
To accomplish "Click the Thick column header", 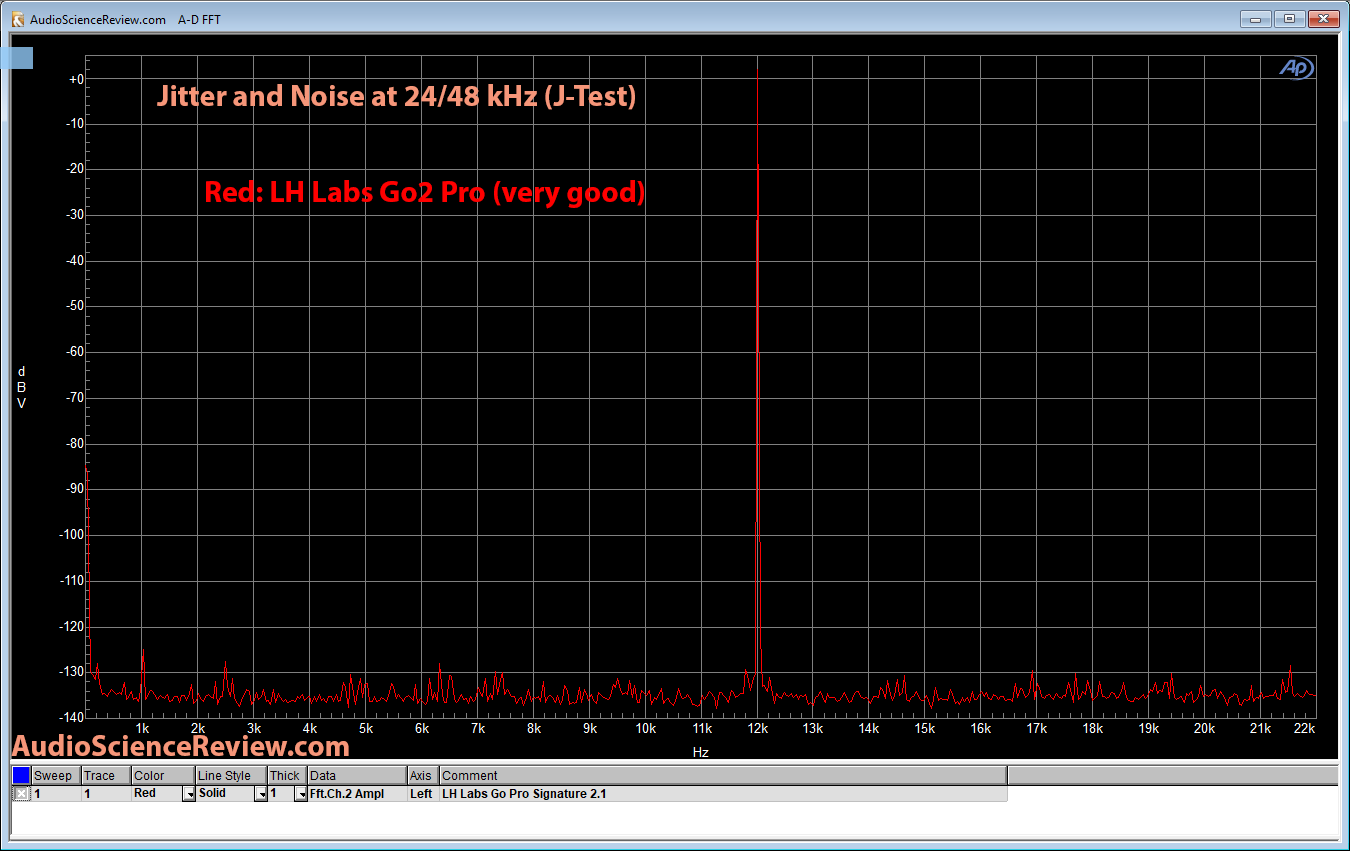I will [288, 775].
